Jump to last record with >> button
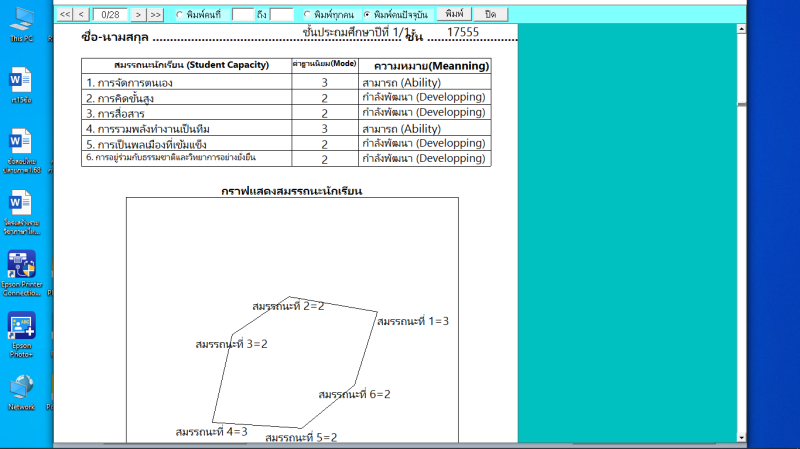Image resolution: width=800 pixels, height=449 pixels. 156,15
